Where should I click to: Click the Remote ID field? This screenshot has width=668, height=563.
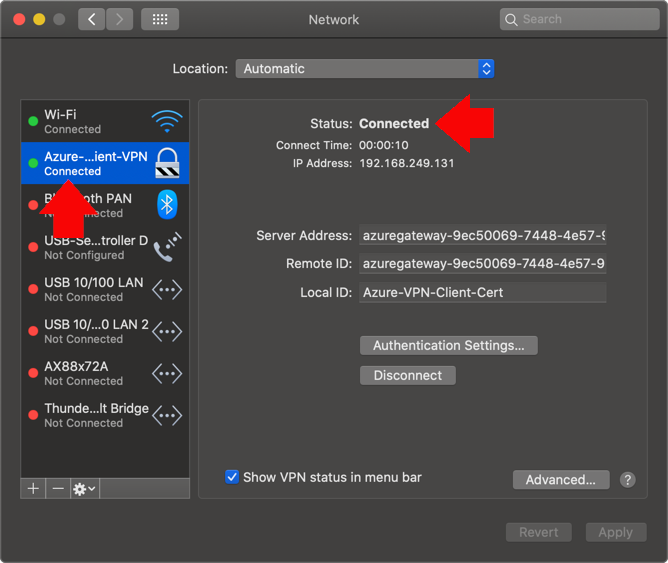[x=483, y=264]
